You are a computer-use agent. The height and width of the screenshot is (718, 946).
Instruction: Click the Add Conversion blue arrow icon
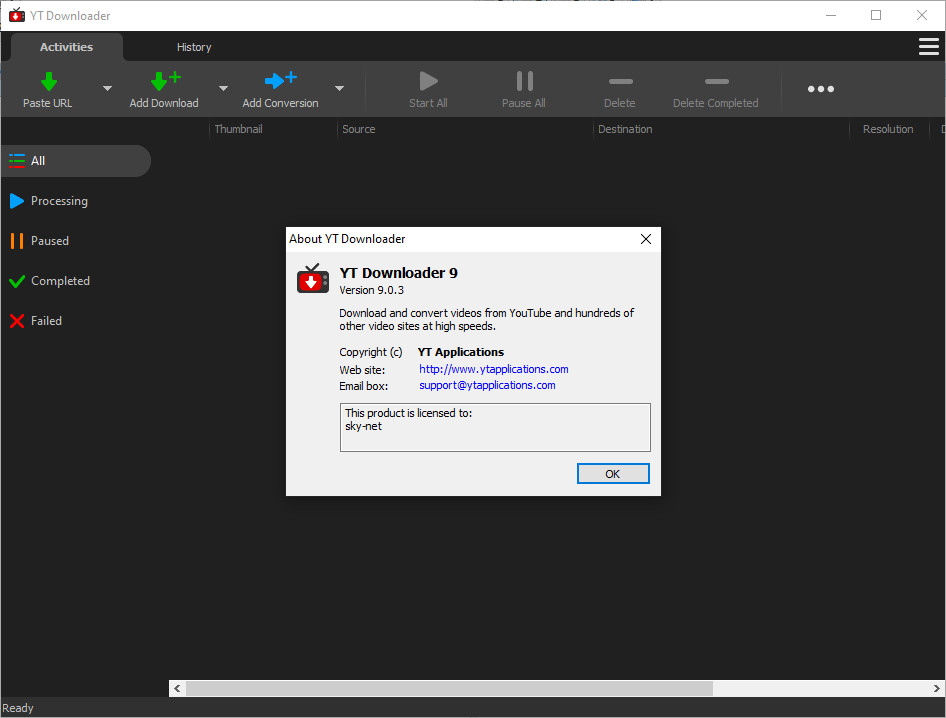pyautogui.click(x=281, y=80)
